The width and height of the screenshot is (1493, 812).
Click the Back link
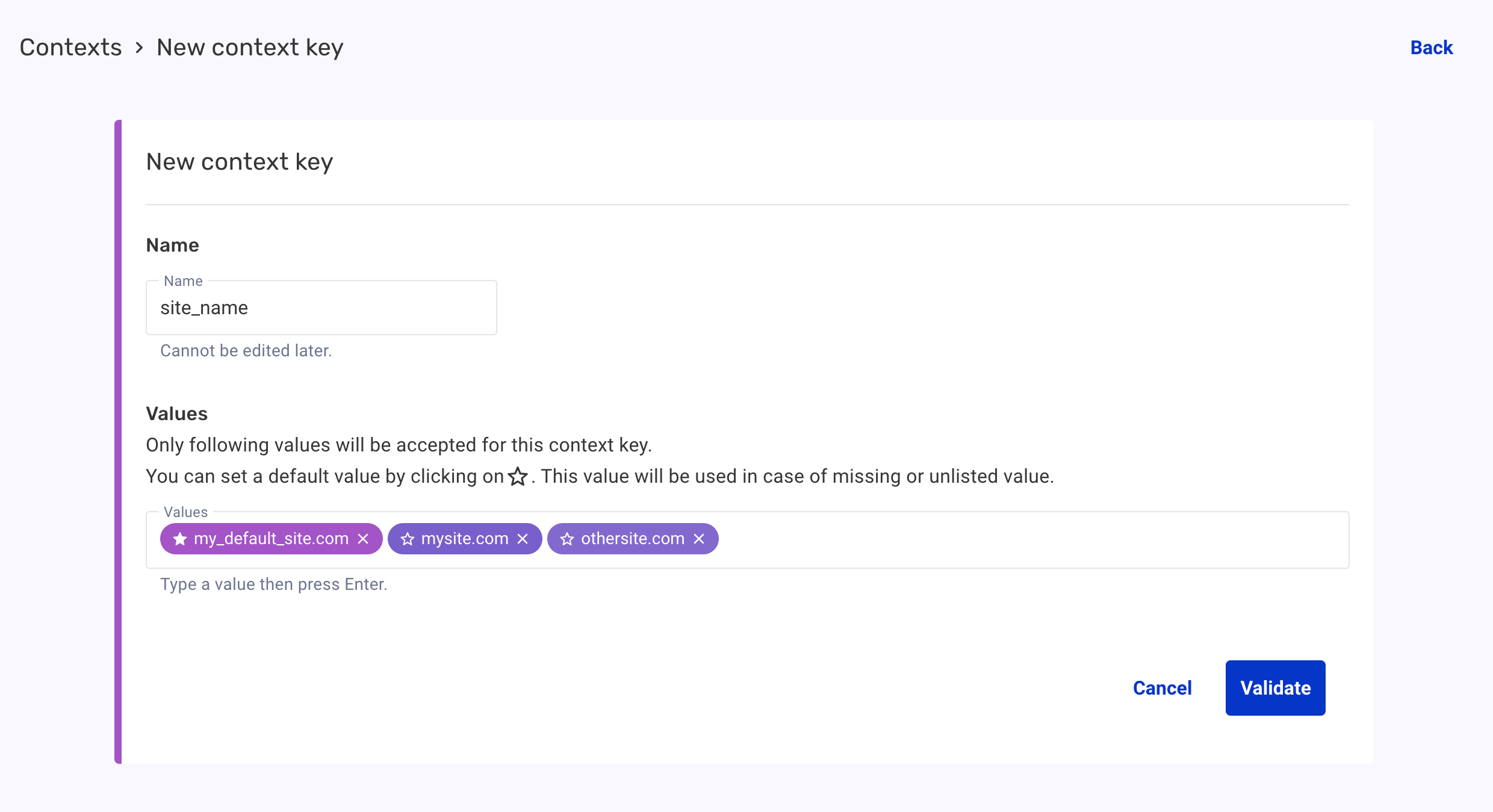(1431, 48)
